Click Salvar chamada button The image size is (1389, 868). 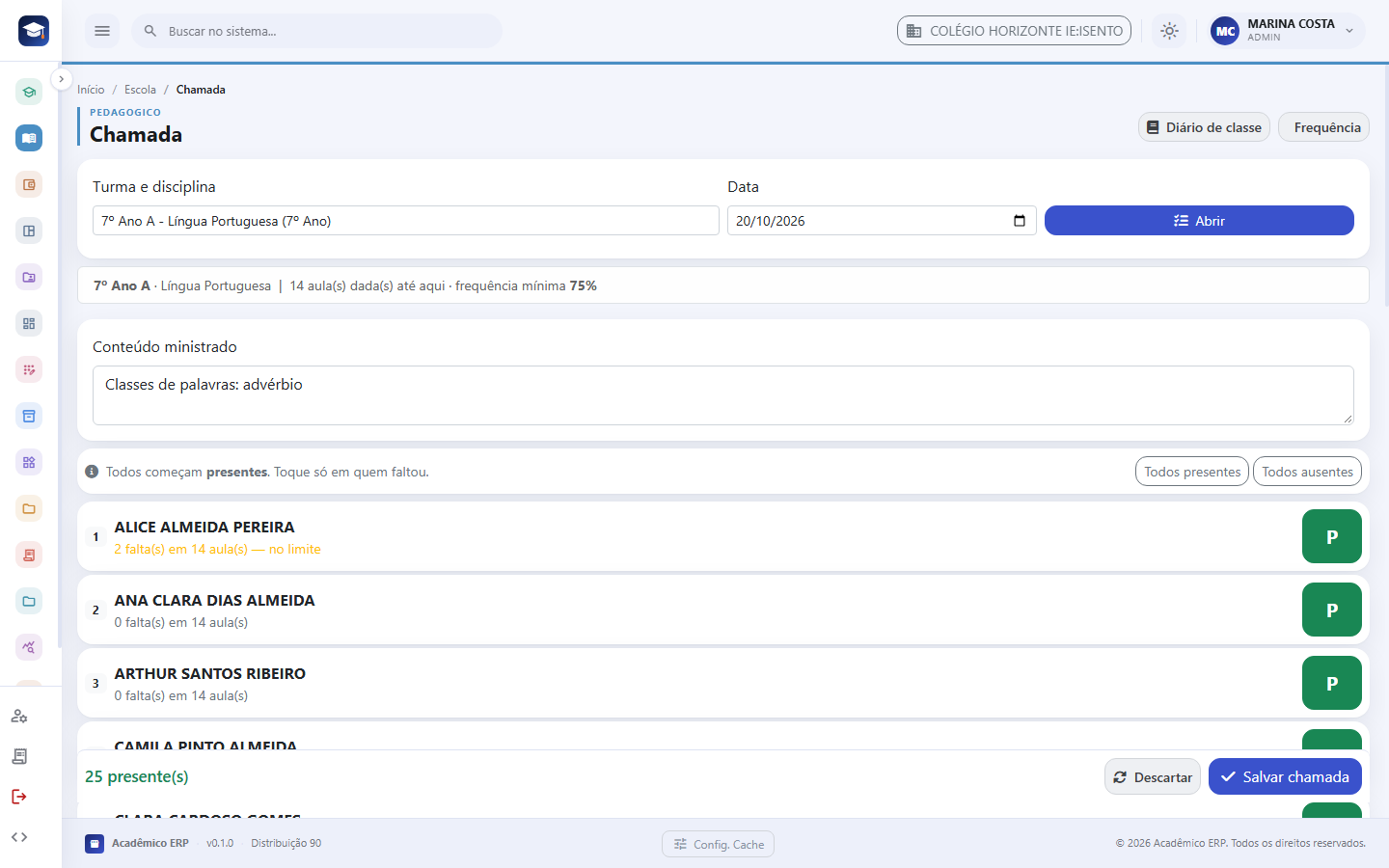pyautogui.click(x=1285, y=776)
